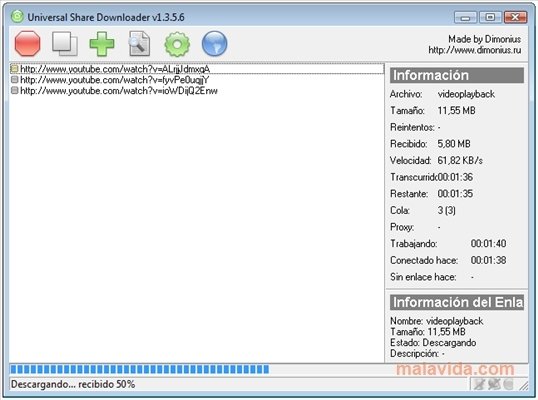This screenshot has width=538, height=400.
Task: Click the green app icon in title bar
Action: (17, 16)
